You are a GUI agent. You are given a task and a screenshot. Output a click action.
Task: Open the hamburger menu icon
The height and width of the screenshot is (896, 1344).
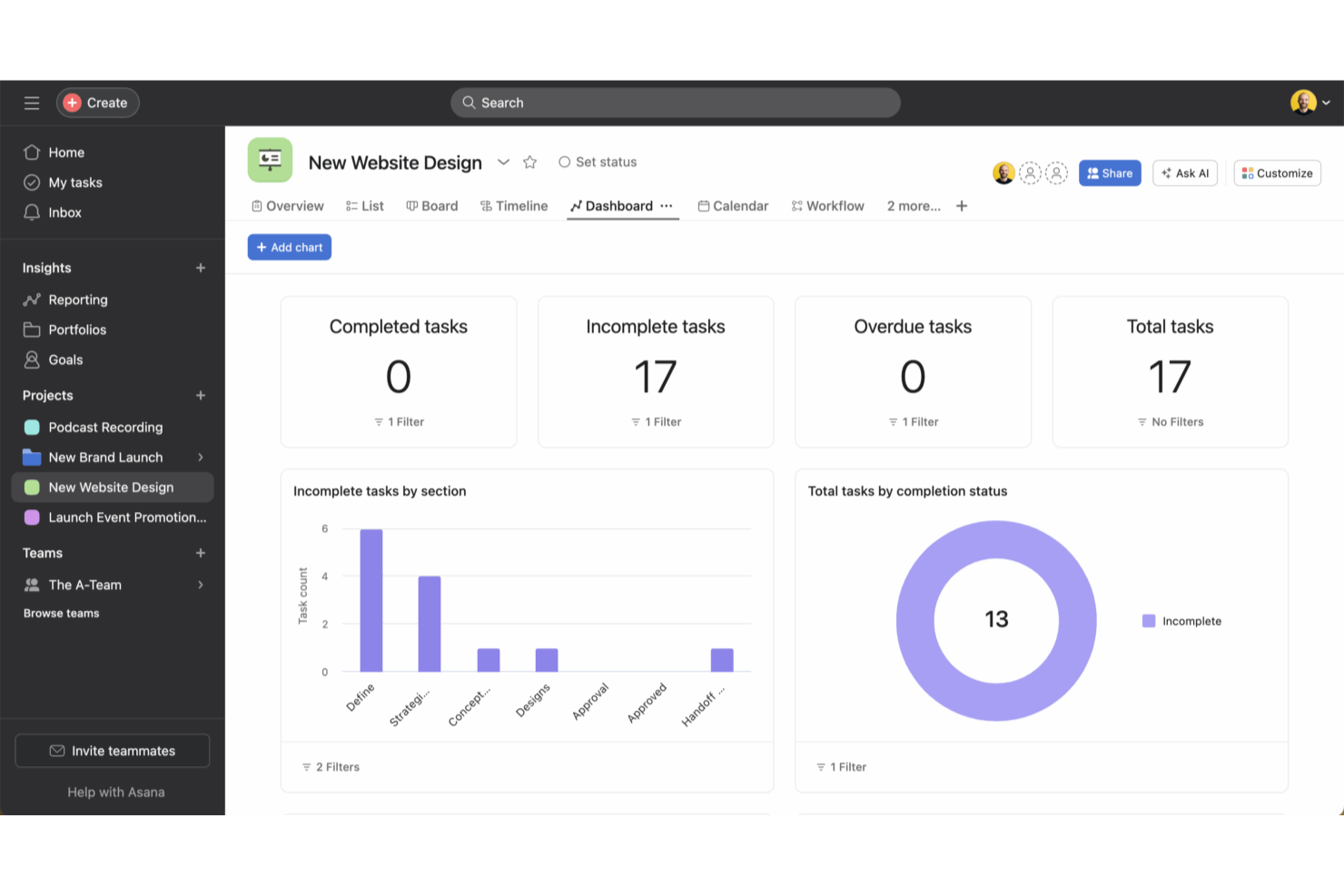coord(31,103)
